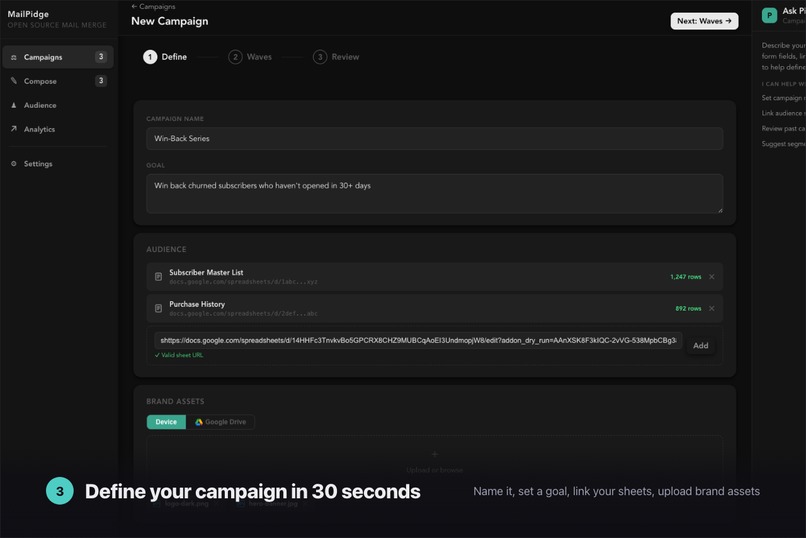Select the Device upload source toggle

(166, 422)
